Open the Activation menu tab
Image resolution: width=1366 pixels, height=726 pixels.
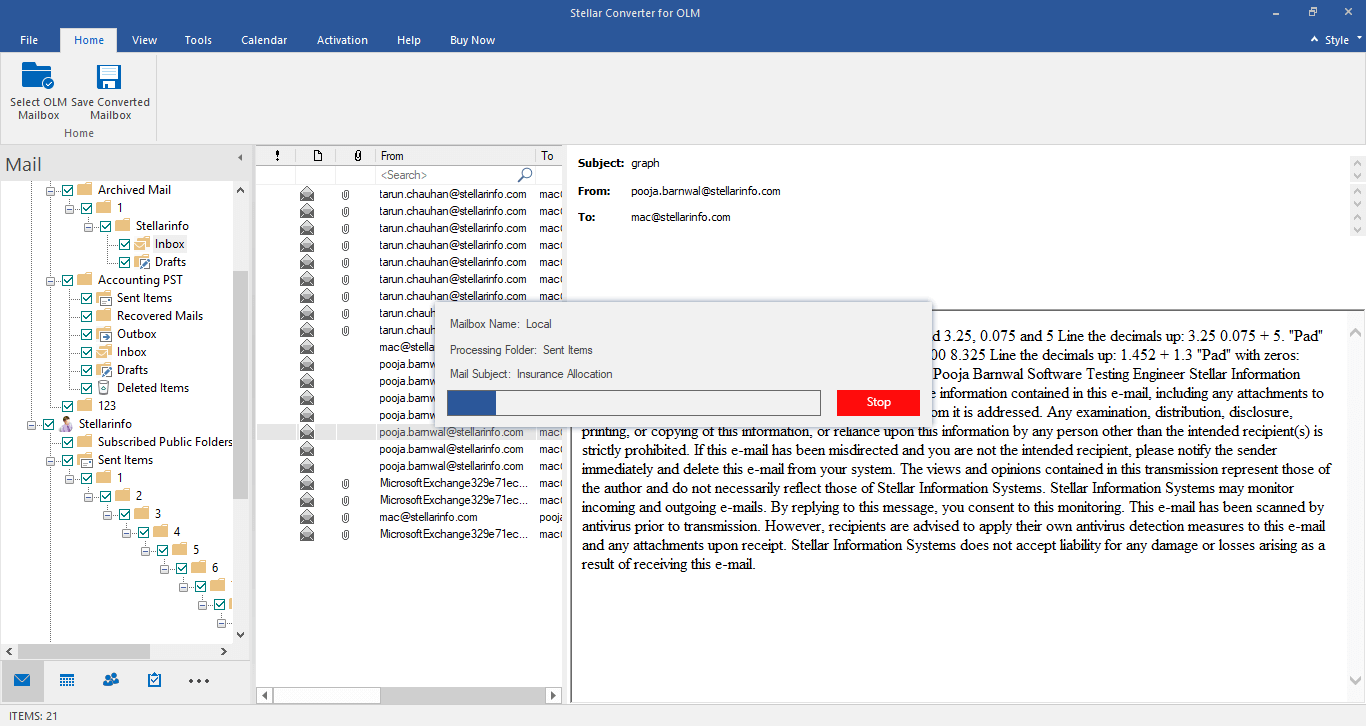342,40
